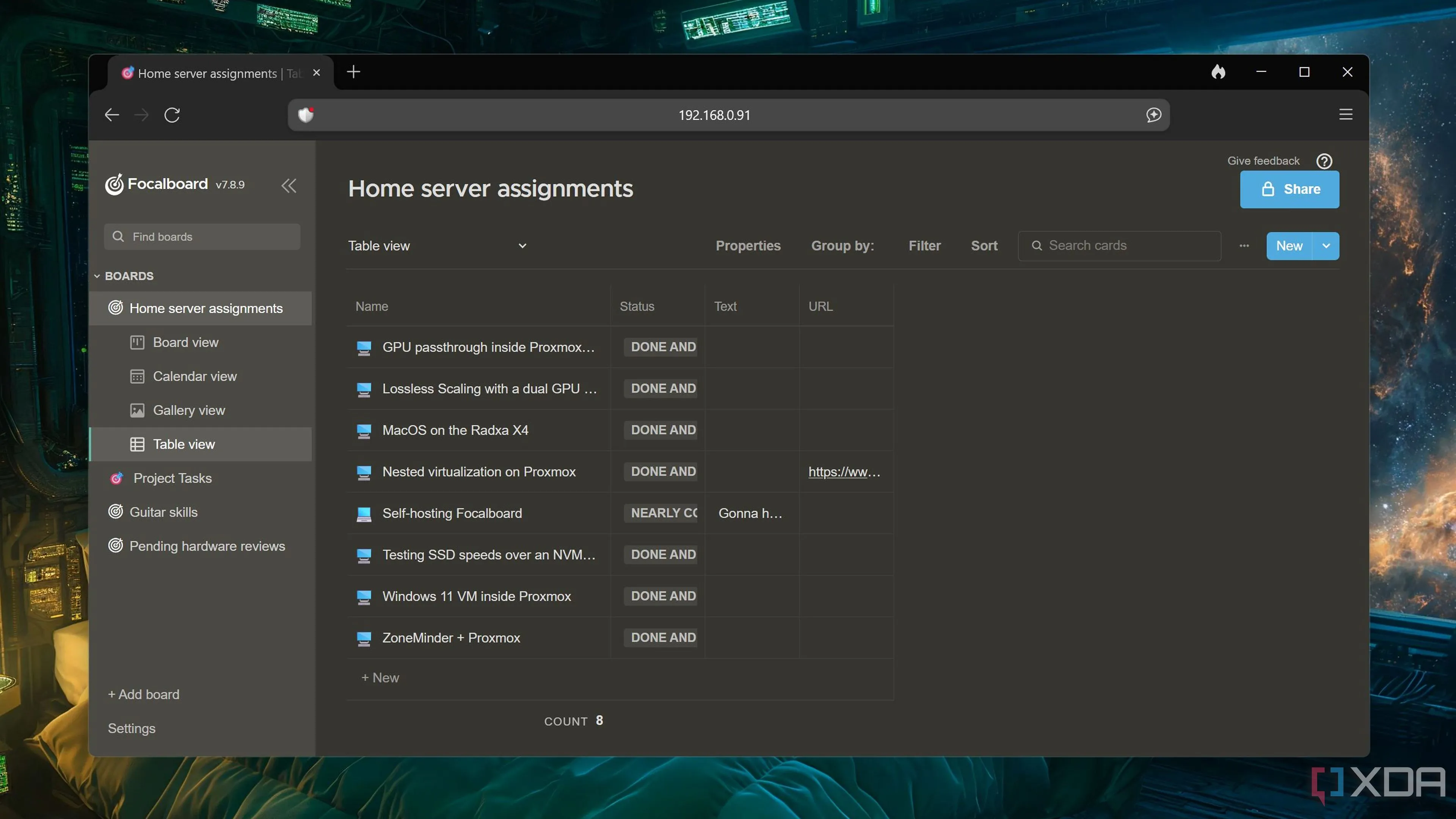Click the Name column header
This screenshot has width=1456, height=819.
pyautogui.click(x=372, y=306)
